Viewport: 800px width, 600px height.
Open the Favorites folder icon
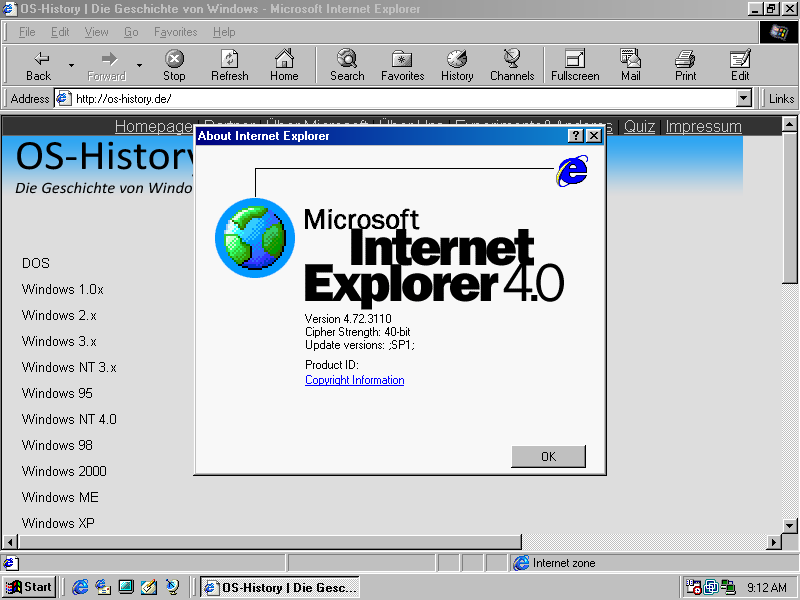[x=402, y=59]
